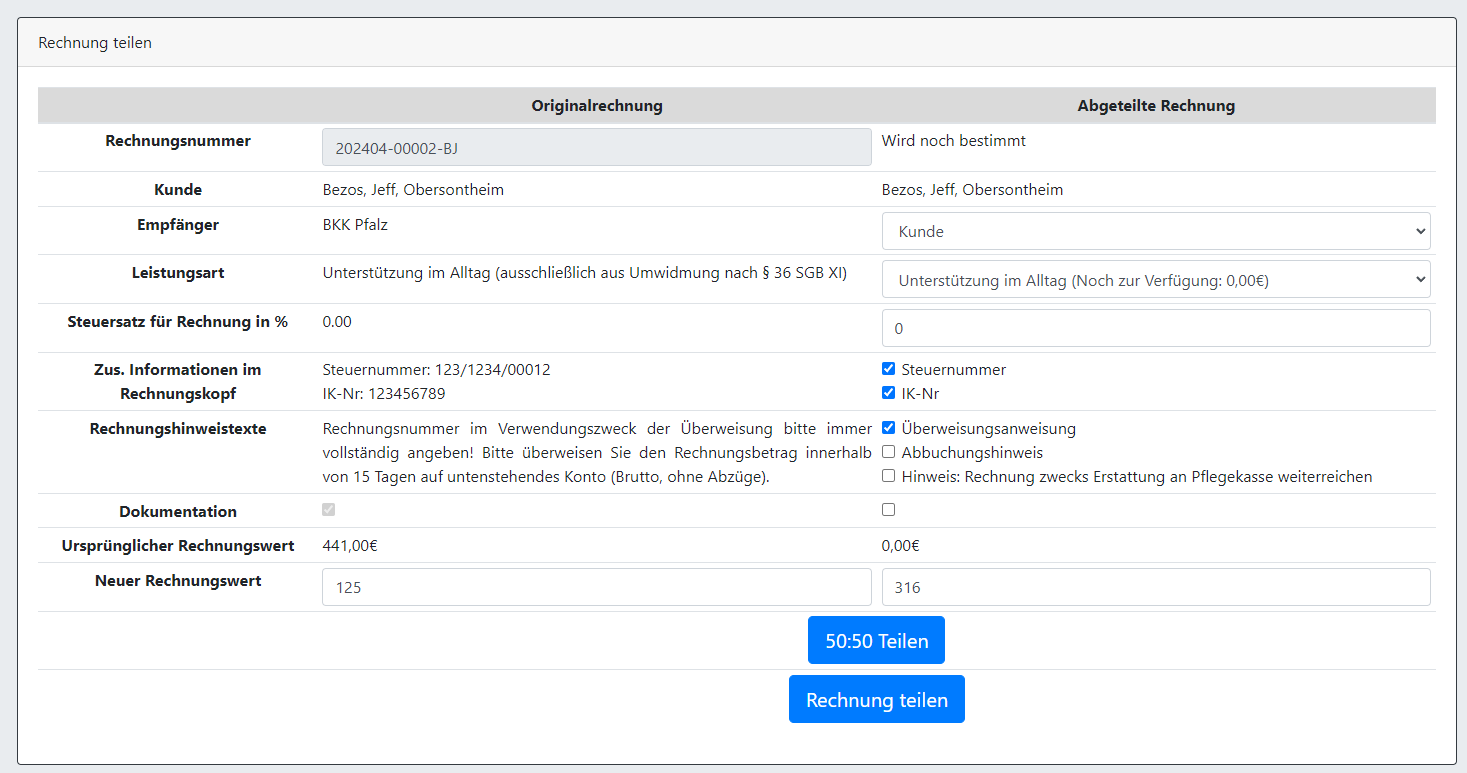This screenshot has height=773, width=1467.
Task: Click the Rechnung teilen panel title
Action: click(x=95, y=43)
